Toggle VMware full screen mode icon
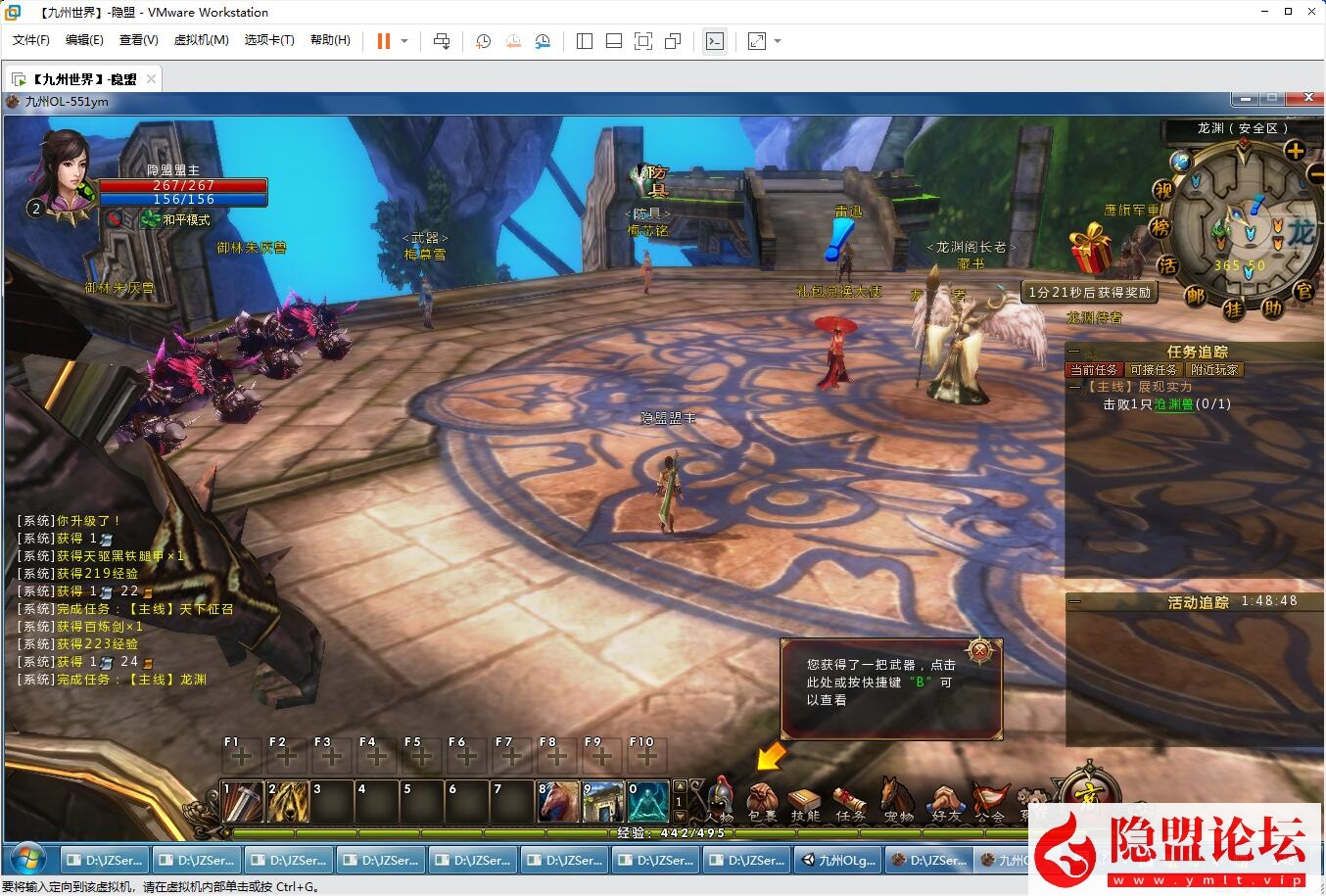1326x896 pixels. pos(757,41)
